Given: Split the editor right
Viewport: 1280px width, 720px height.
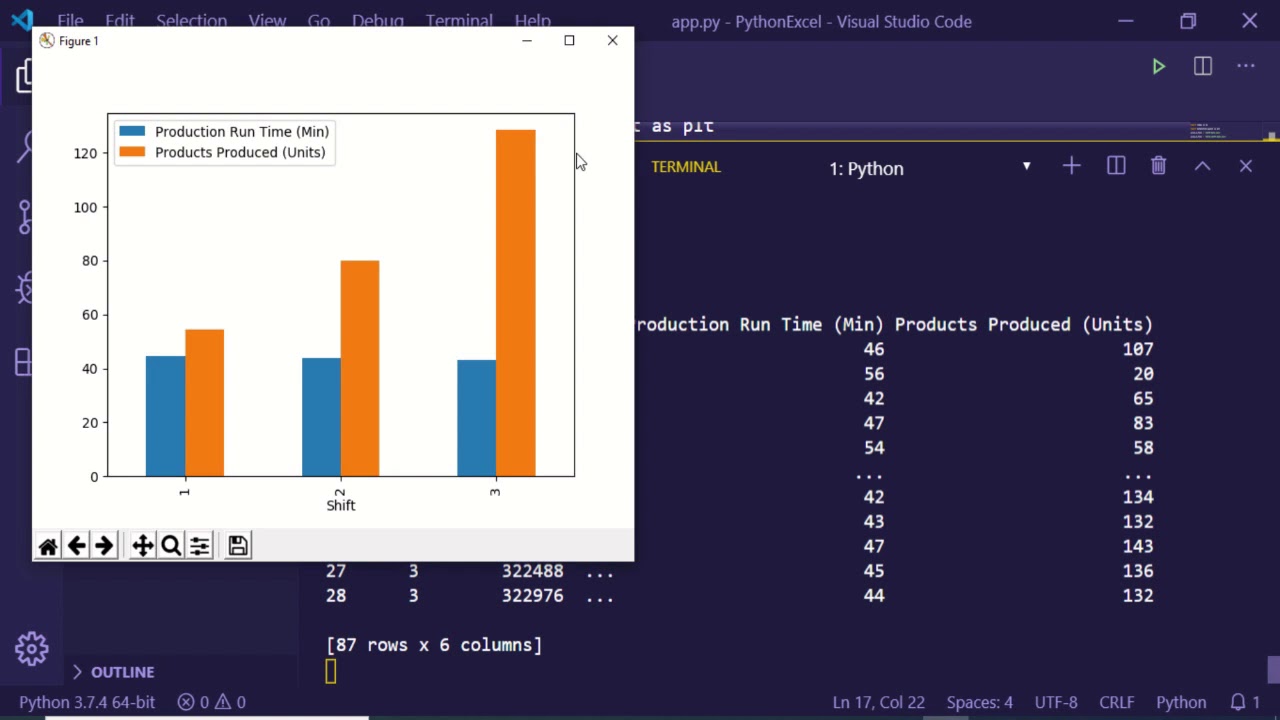Looking at the screenshot, I should point(1203,67).
